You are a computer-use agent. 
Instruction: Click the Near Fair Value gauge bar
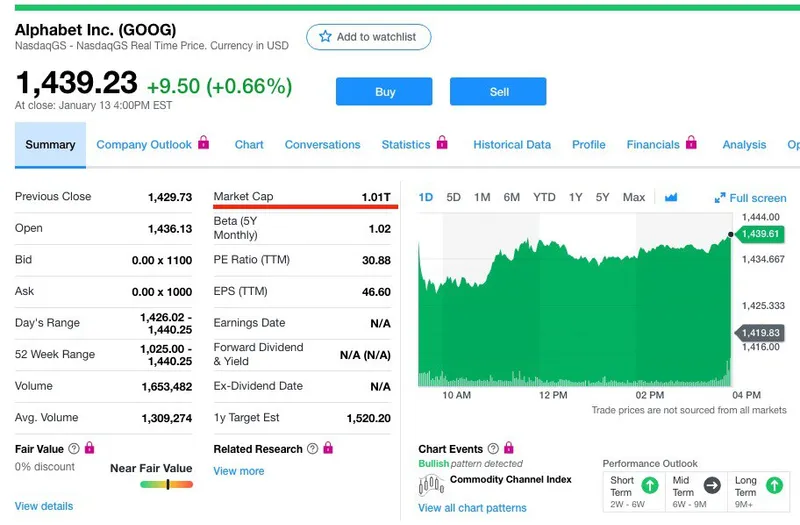click(166, 484)
